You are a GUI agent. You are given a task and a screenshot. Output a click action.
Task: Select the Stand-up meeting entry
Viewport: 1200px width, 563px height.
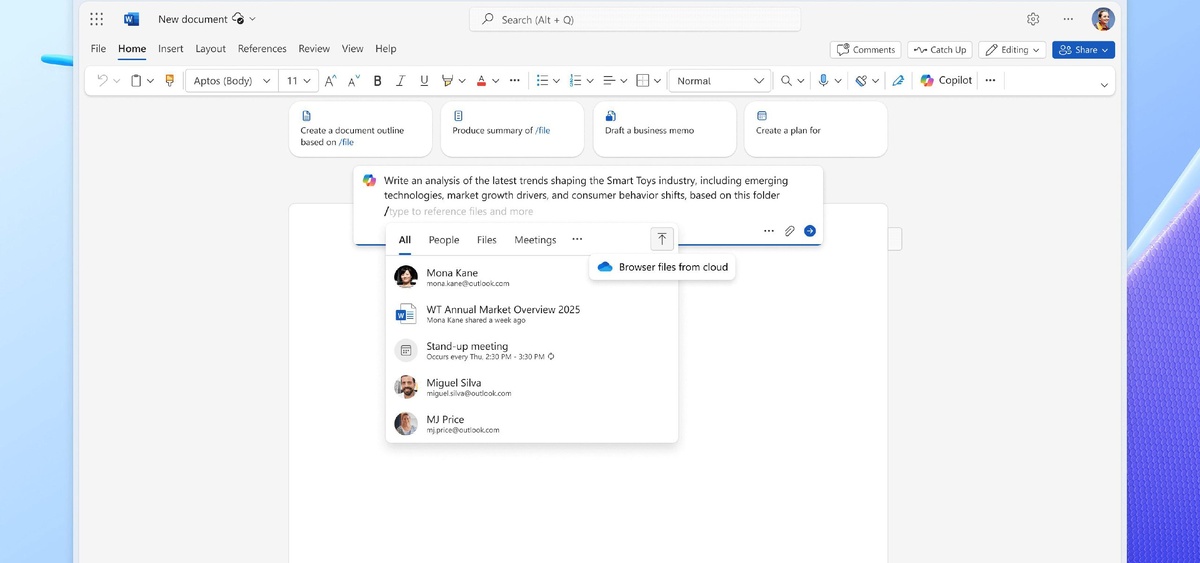[532, 350]
